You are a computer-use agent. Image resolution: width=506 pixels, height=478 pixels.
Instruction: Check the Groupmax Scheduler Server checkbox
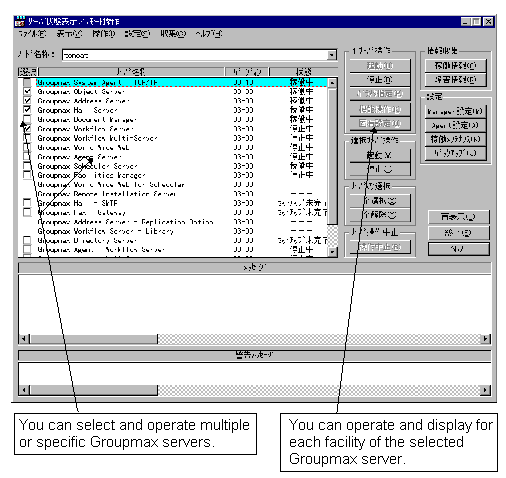click(x=27, y=166)
